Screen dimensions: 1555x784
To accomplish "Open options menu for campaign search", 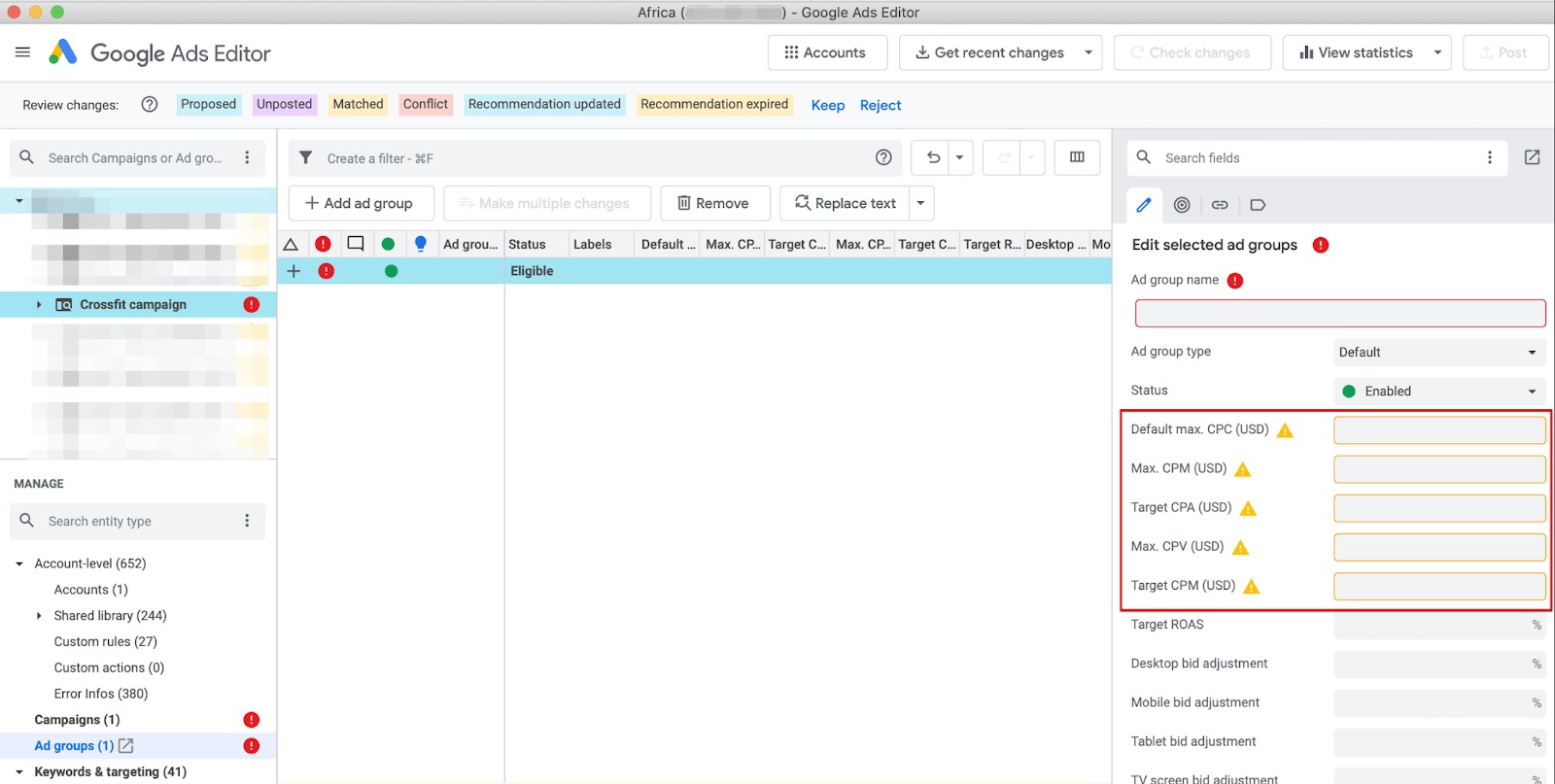I will pyautogui.click(x=247, y=157).
